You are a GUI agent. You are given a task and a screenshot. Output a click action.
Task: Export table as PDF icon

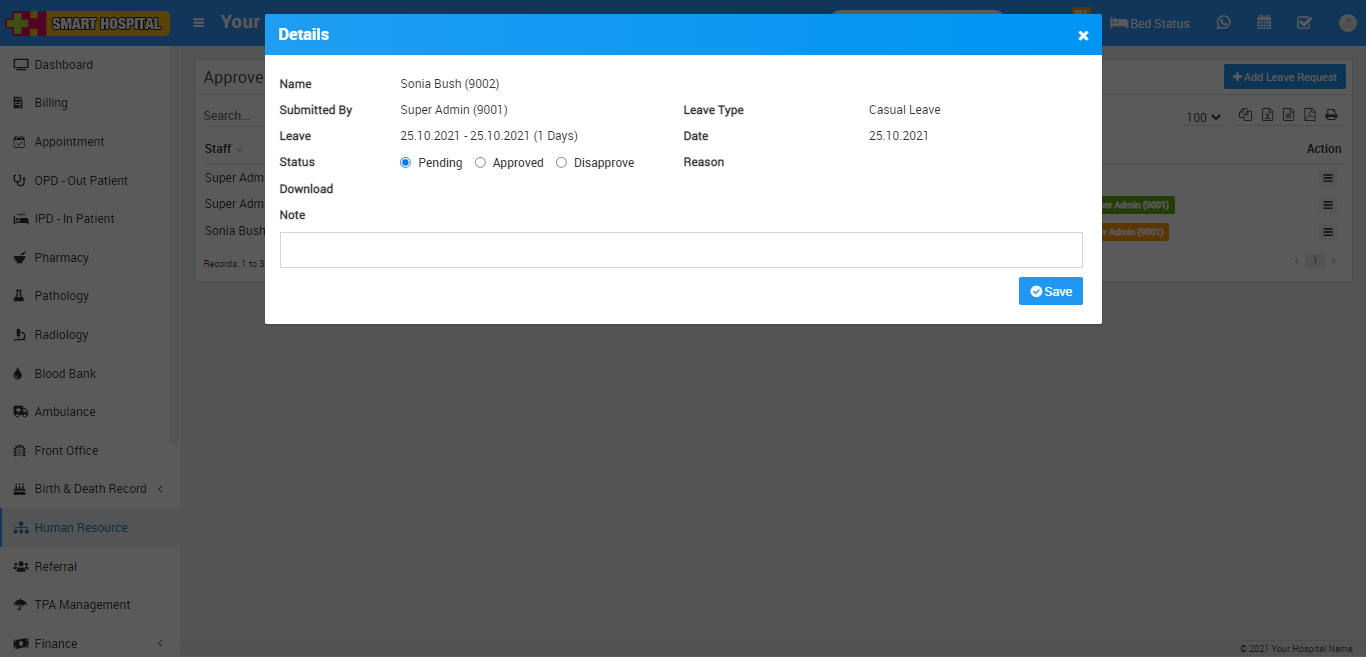[x=1310, y=115]
